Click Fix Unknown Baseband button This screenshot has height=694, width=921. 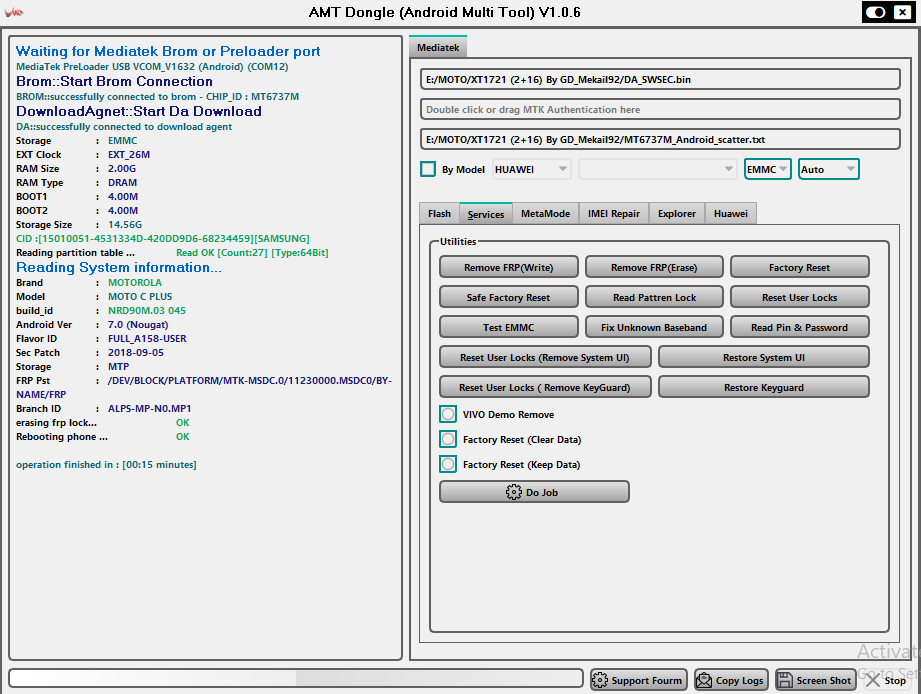pyautogui.click(x=654, y=327)
